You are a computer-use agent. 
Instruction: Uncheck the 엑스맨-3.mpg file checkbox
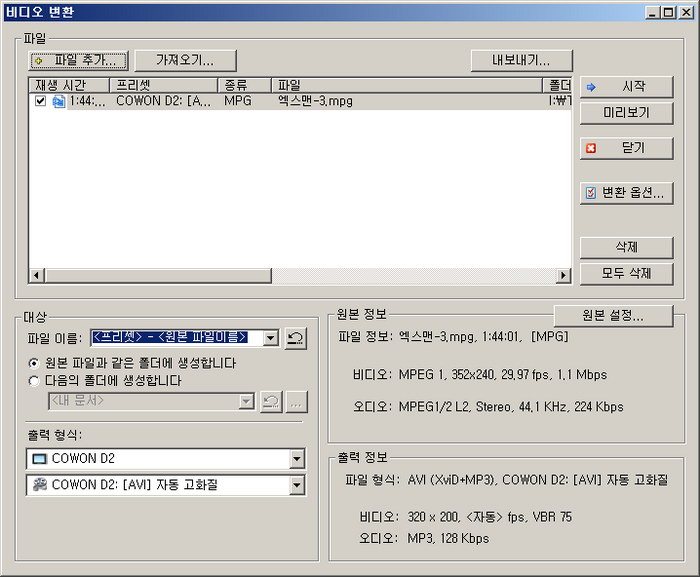[x=41, y=101]
